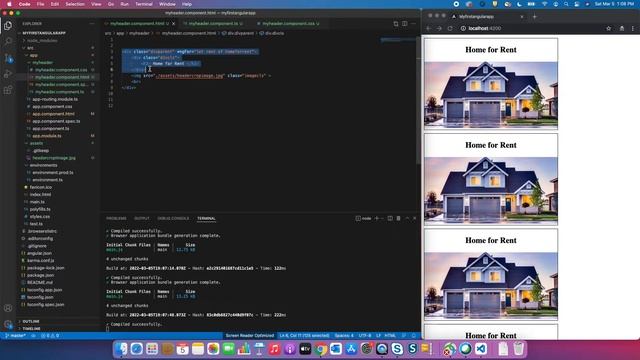Viewport: 640px width, 360px height.
Task: Close the Myfirstangularapp browser tab
Action: pos(522,17)
